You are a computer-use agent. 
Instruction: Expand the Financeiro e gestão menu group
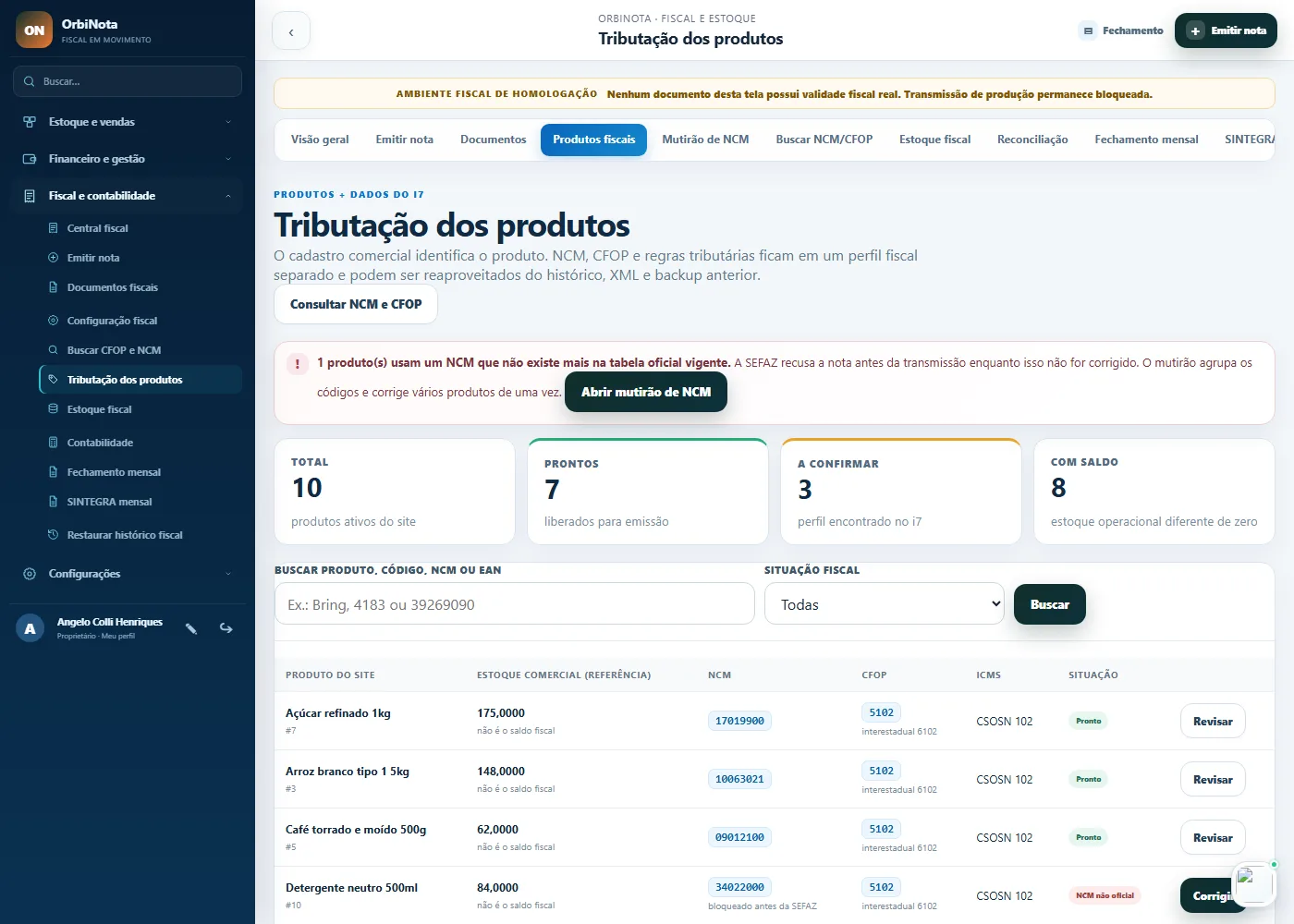[128, 159]
